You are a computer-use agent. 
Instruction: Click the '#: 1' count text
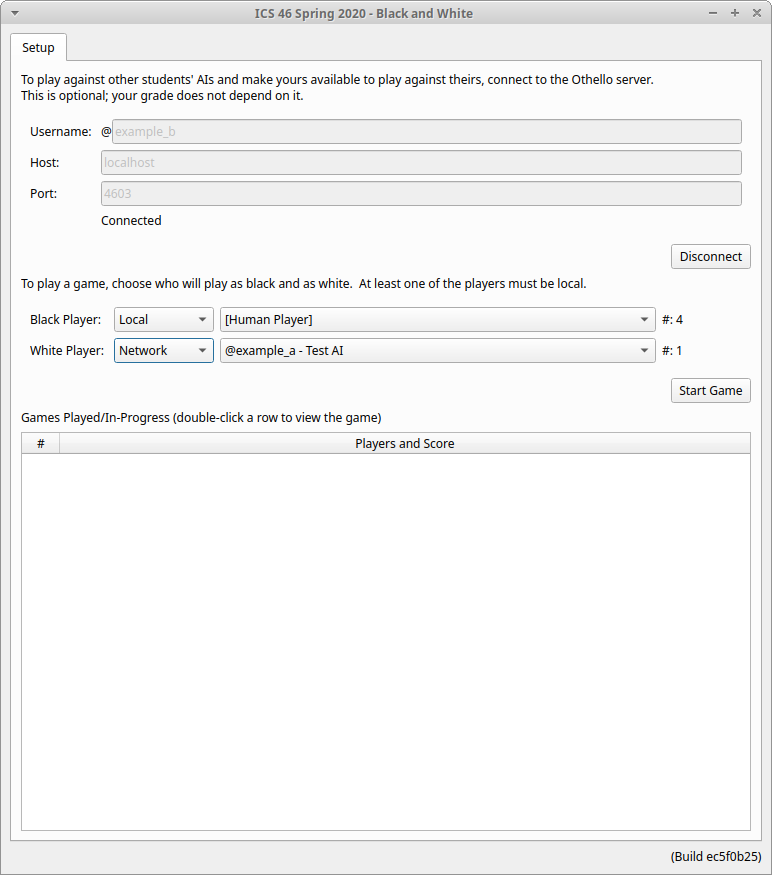click(672, 350)
